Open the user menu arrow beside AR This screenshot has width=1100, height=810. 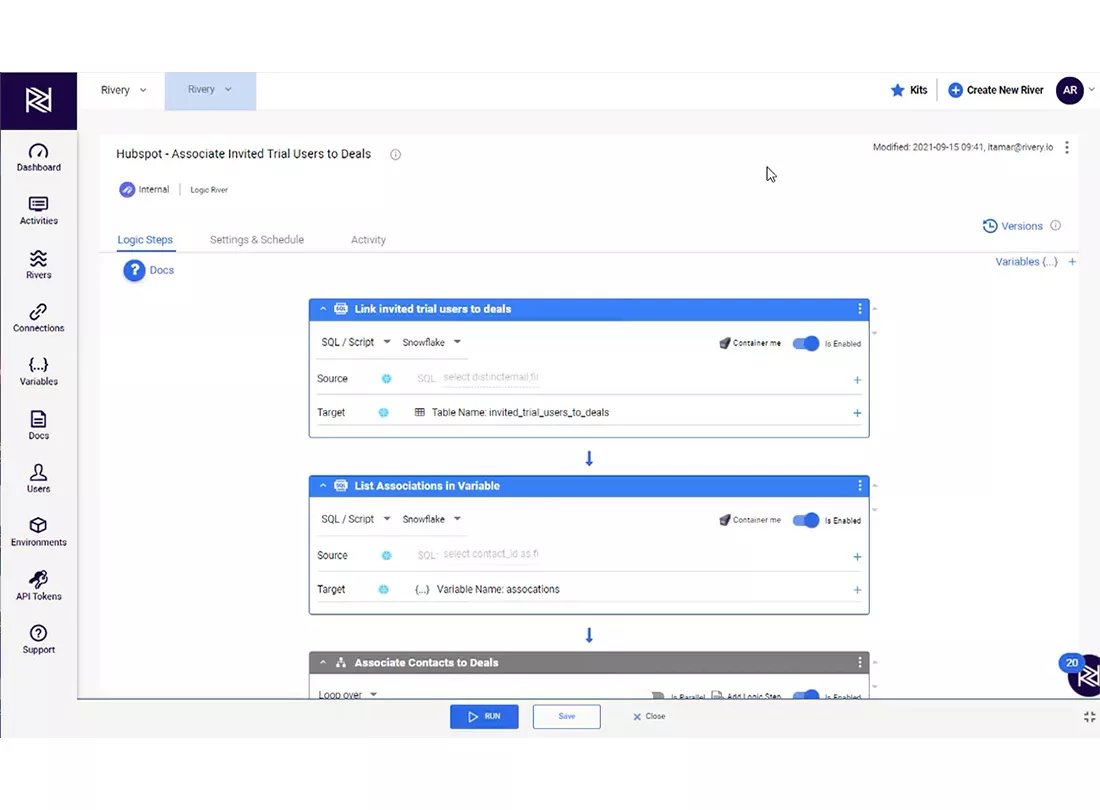click(x=1091, y=90)
